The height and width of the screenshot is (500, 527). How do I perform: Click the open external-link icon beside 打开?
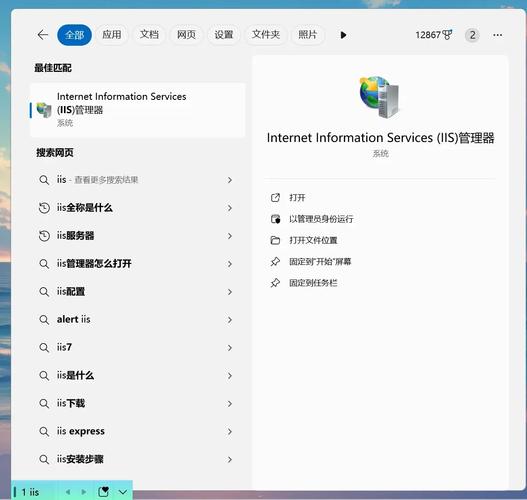pyautogui.click(x=275, y=198)
